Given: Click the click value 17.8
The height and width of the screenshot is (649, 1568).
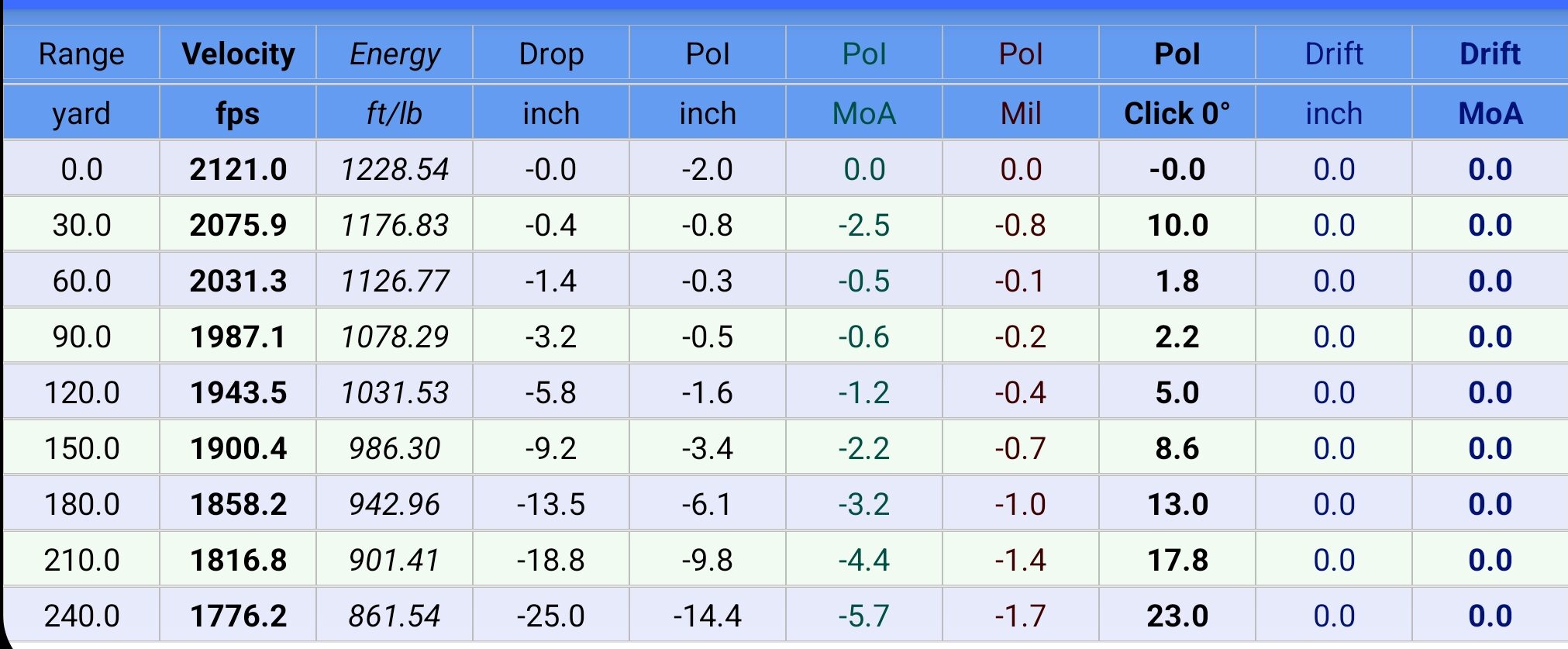Looking at the screenshot, I should tap(1177, 560).
